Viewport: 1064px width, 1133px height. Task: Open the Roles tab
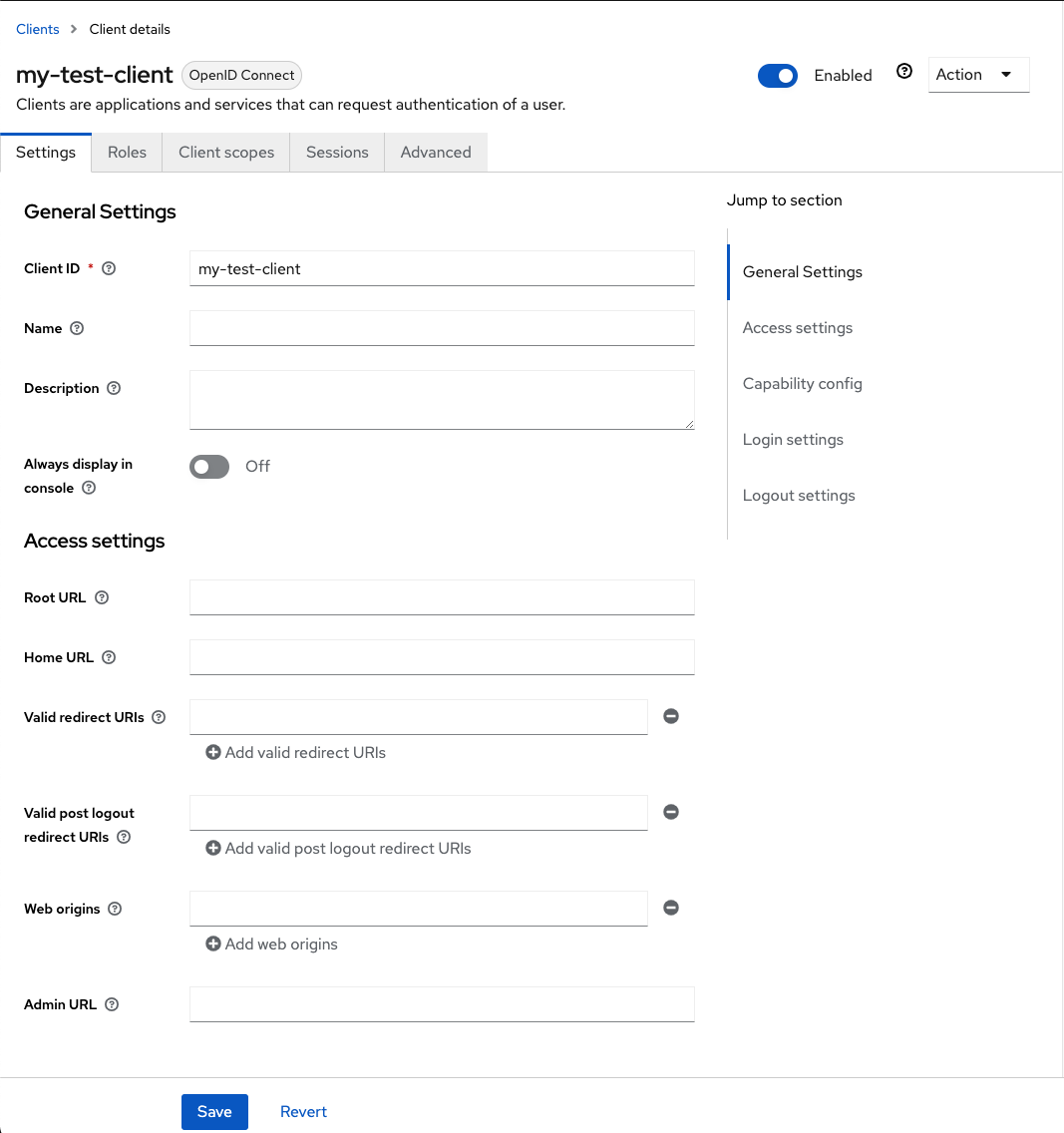pos(127,153)
